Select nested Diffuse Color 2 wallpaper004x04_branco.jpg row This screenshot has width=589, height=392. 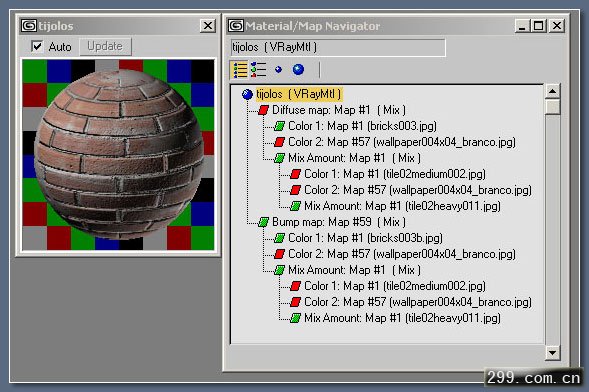(x=418, y=190)
